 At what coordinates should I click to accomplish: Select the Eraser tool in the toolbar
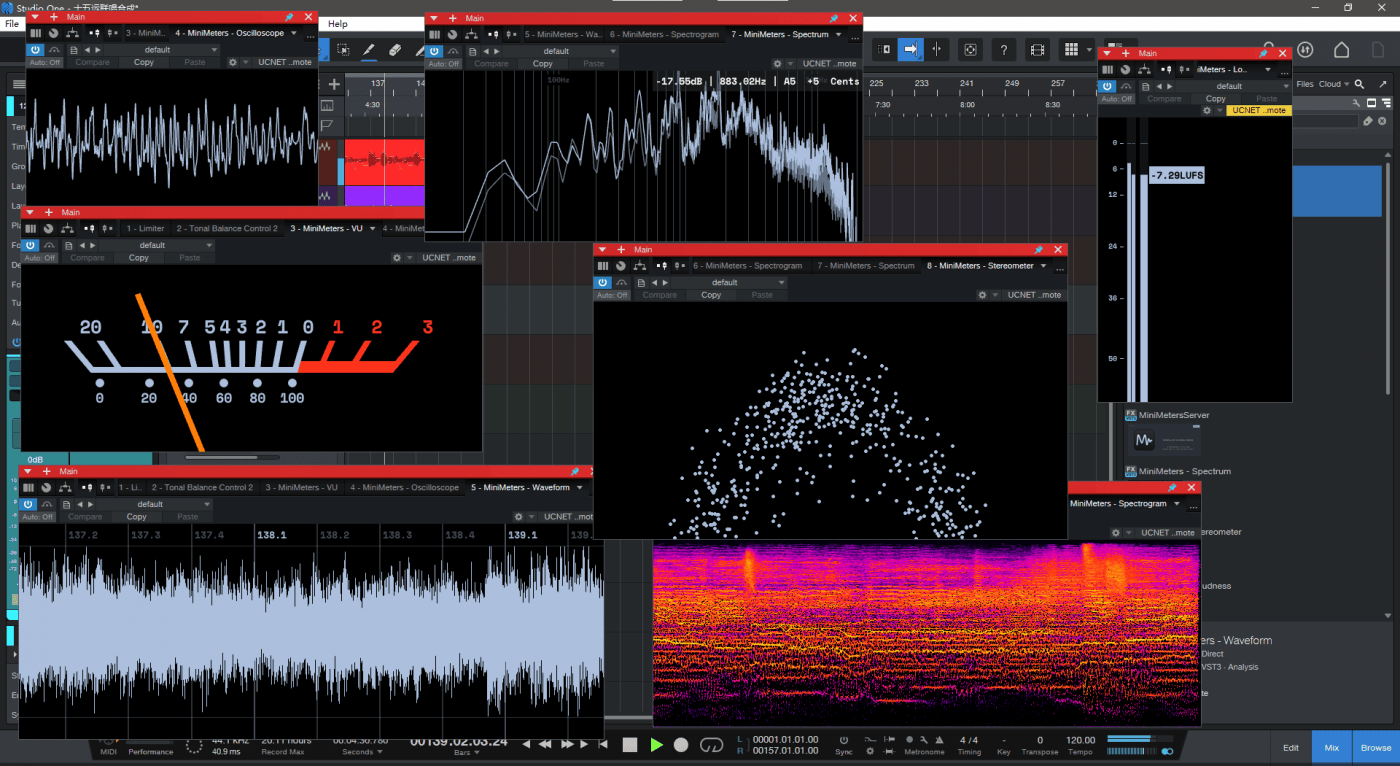[394, 49]
